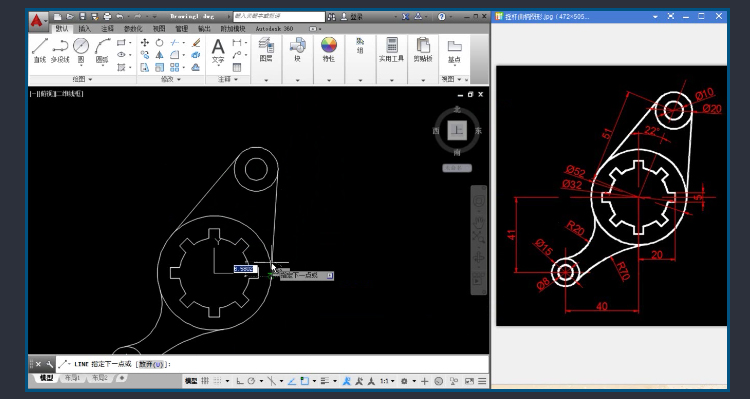
Task: Open the Layers (图层) panel button
Action: (x=266, y=50)
